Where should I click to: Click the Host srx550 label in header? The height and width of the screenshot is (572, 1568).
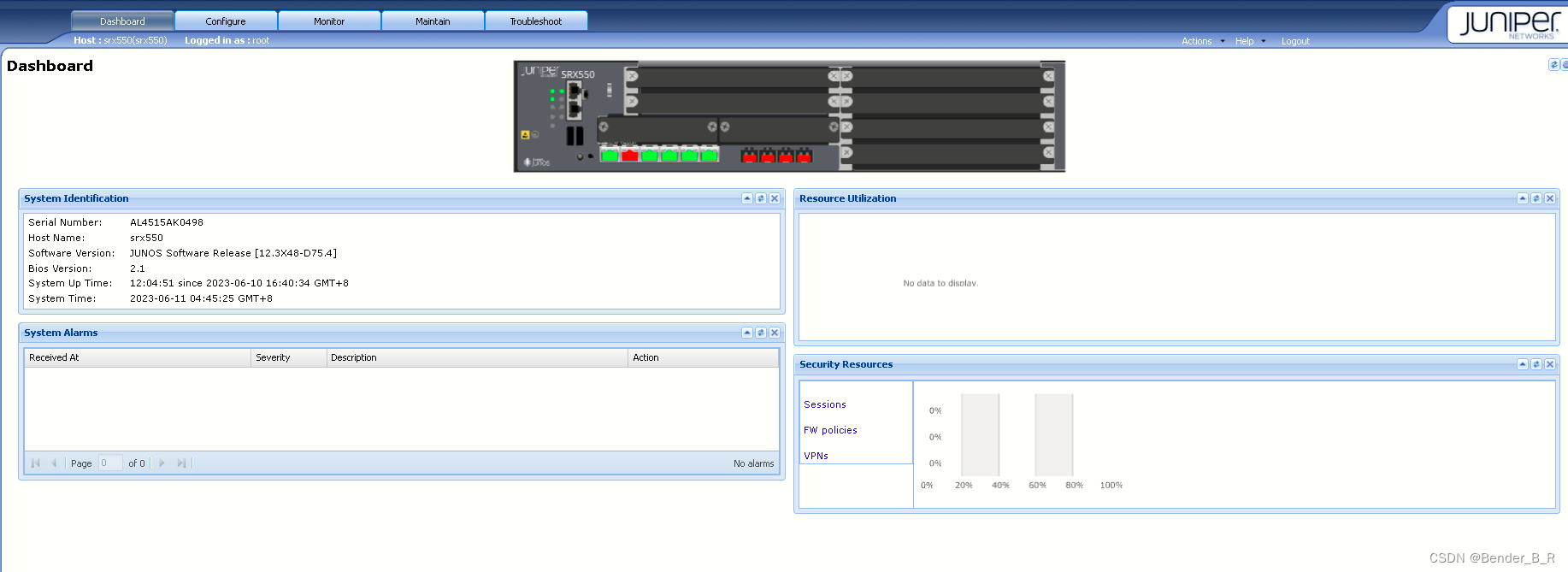point(121,40)
